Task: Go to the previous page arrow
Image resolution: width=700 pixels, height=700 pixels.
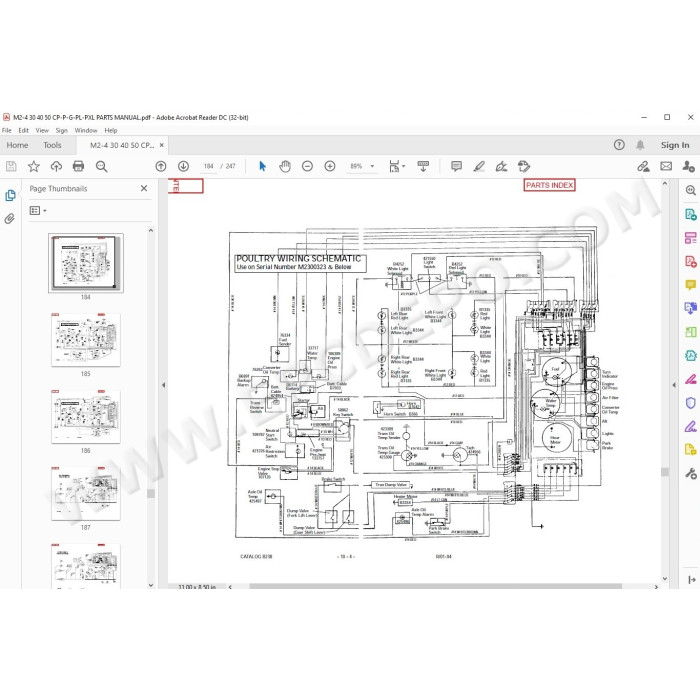Action: [x=161, y=167]
